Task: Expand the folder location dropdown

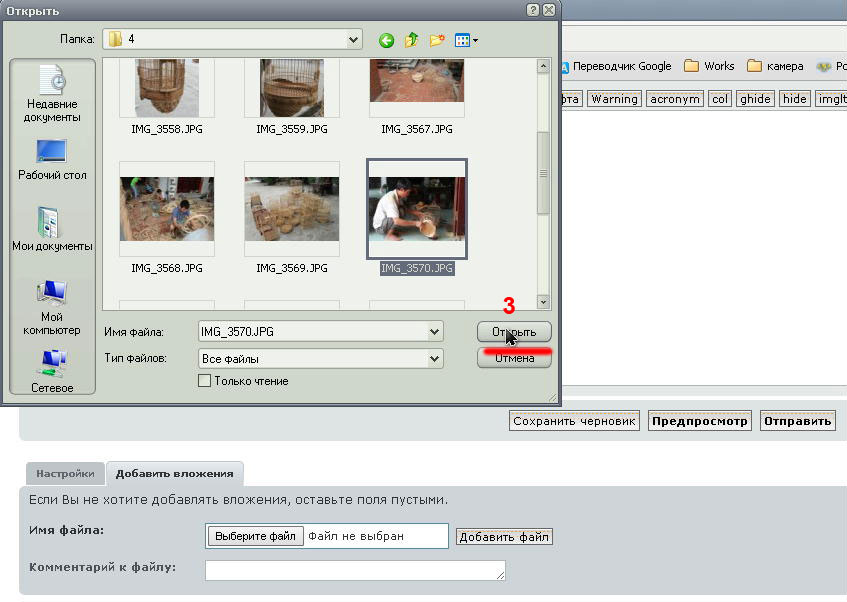Action: (353, 39)
